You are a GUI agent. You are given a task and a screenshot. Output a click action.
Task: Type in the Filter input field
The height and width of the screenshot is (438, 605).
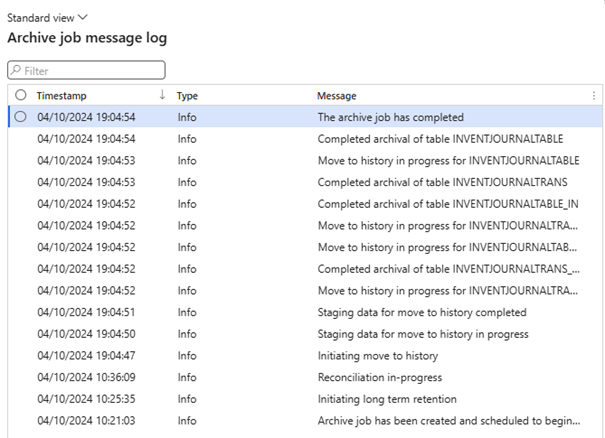click(90, 71)
